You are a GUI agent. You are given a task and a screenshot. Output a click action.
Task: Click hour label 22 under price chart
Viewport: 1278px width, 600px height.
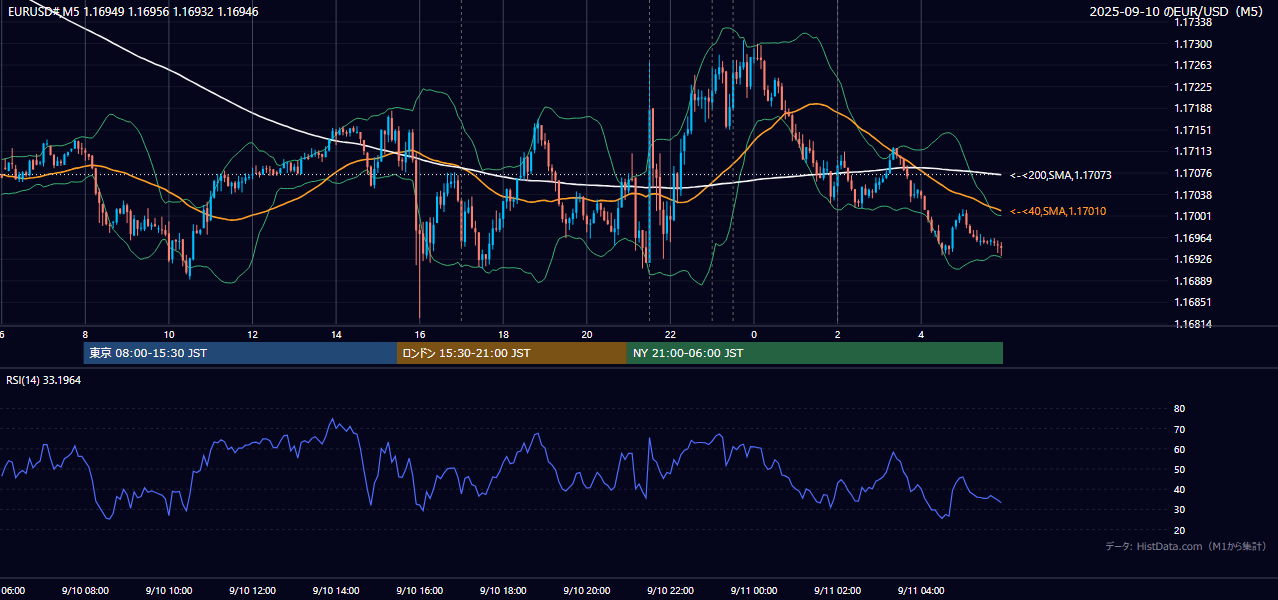[x=671, y=335]
